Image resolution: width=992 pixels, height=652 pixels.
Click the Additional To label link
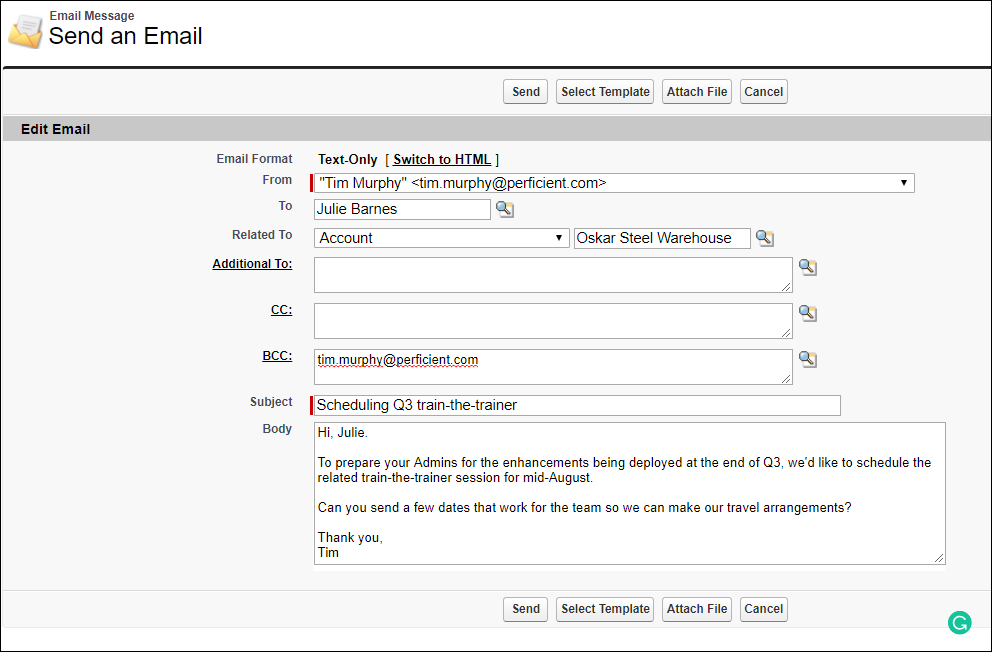point(252,264)
